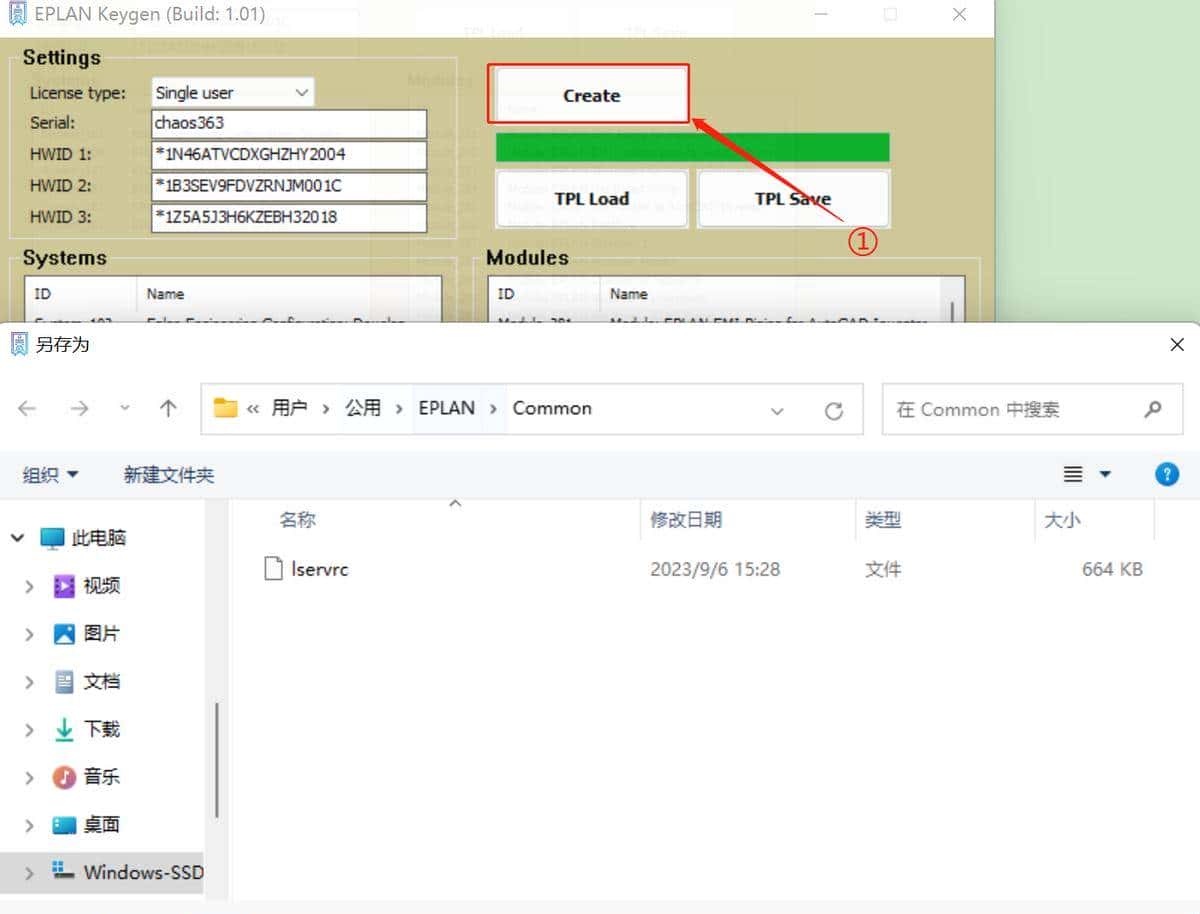Go up one folder level arrow
This screenshot has width=1200, height=914.
point(168,408)
